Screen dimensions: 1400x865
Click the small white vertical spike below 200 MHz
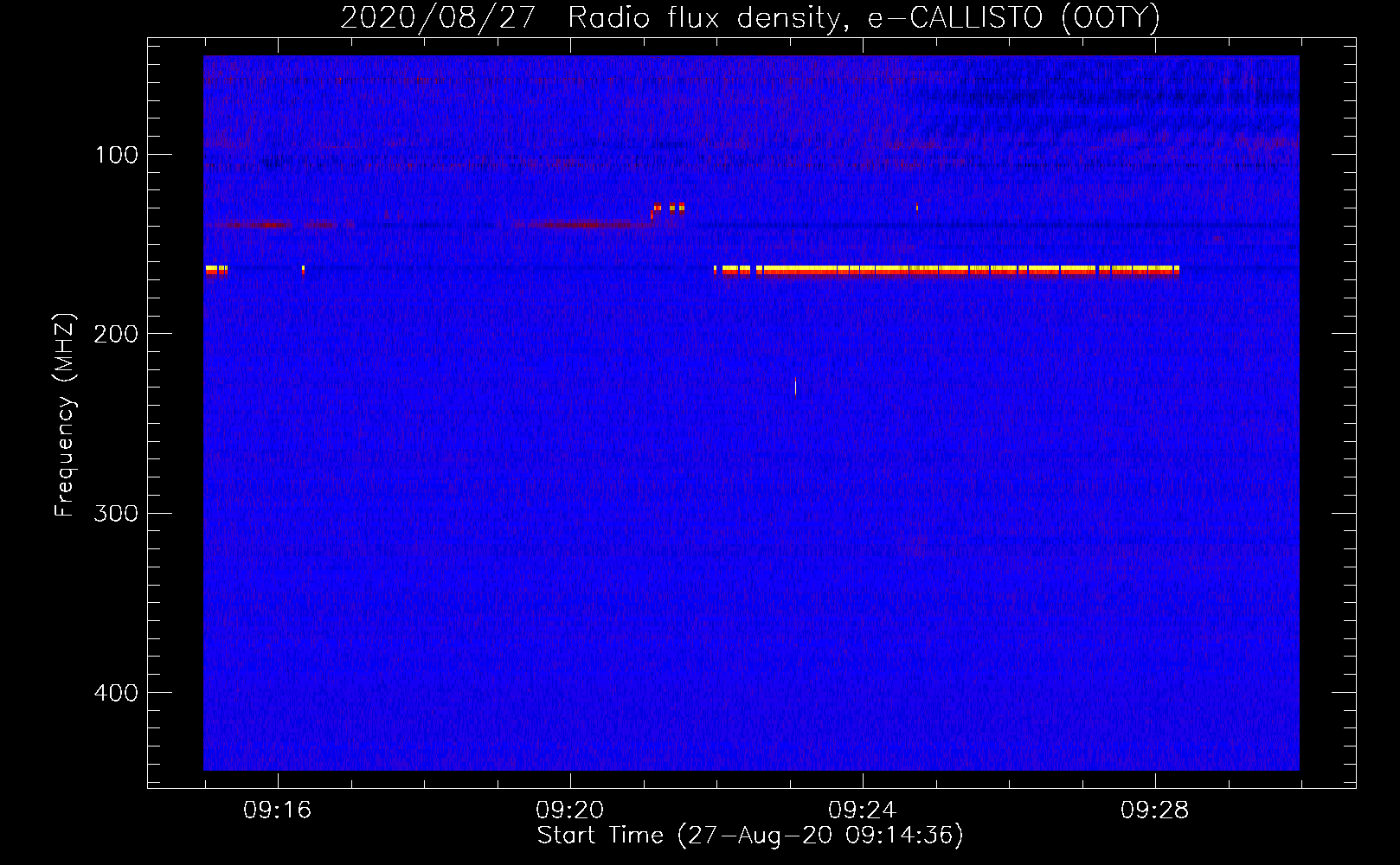pos(795,387)
